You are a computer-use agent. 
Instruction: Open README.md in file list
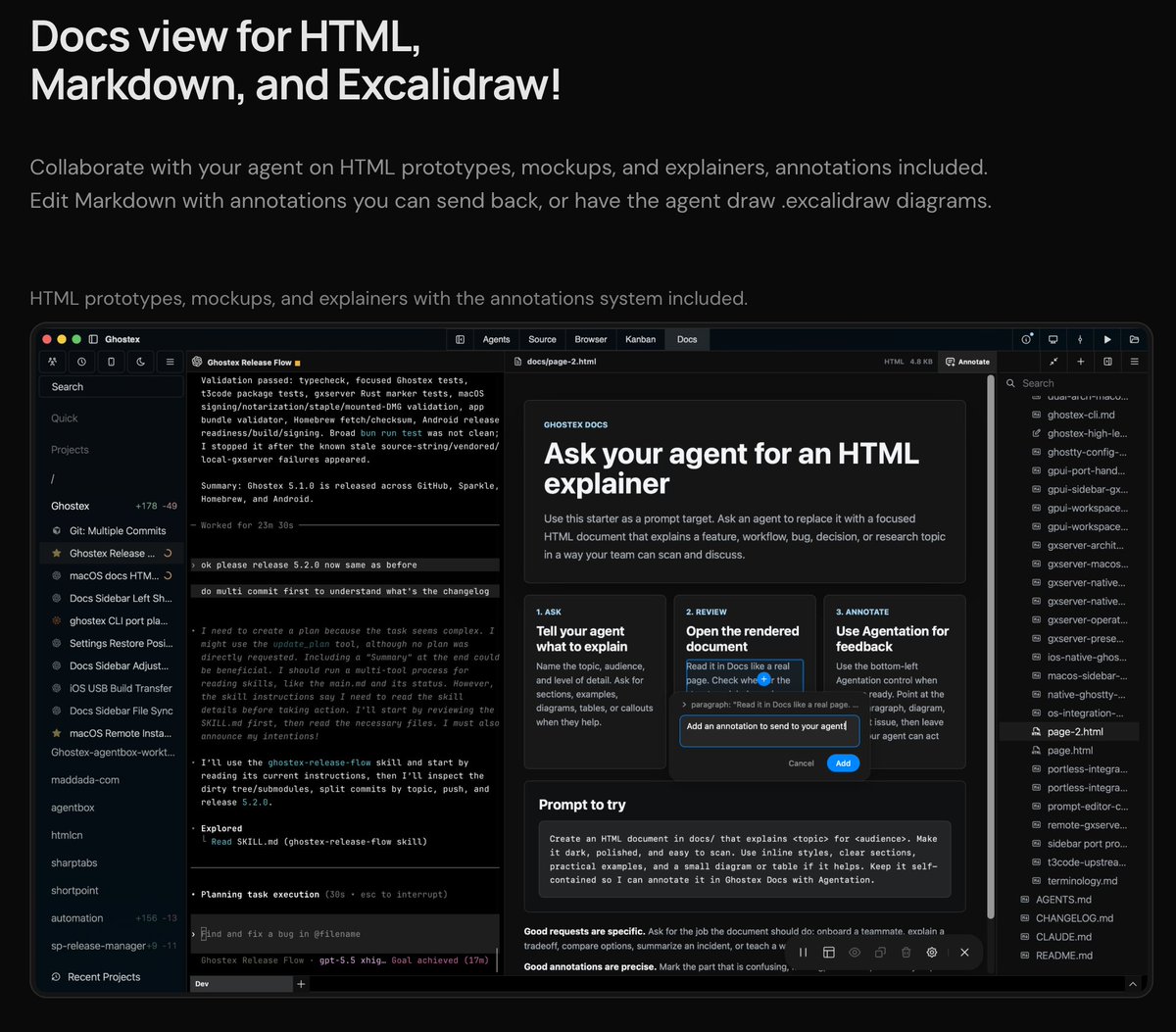coord(1071,956)
